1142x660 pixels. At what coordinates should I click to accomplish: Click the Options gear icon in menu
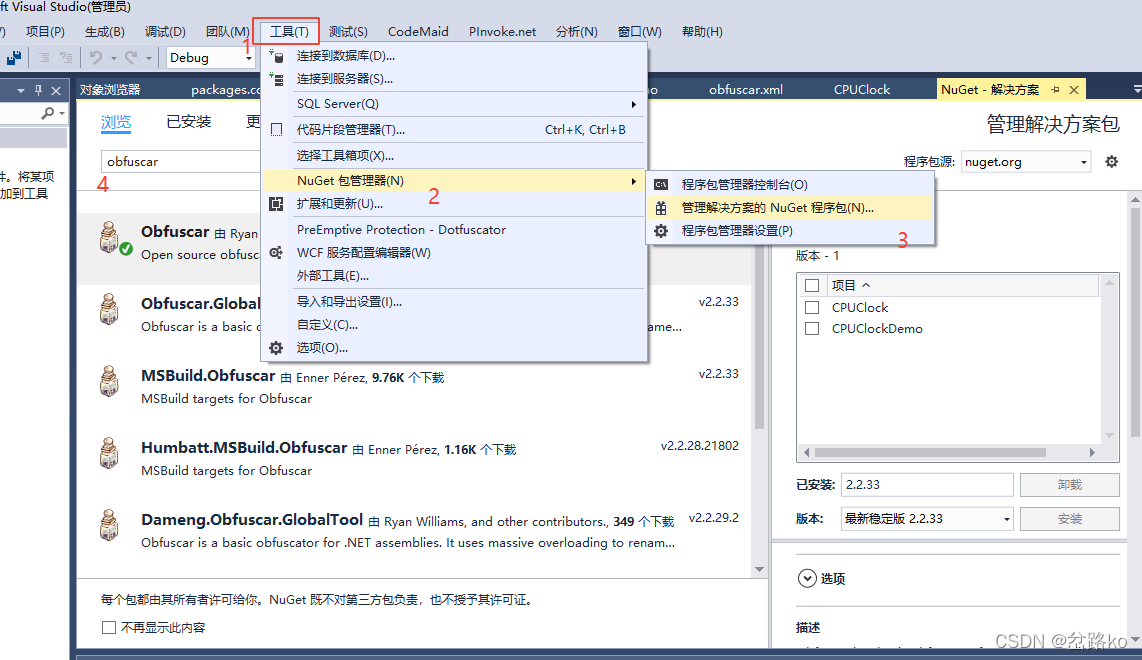pyautogui.click(x=276, y=348)
